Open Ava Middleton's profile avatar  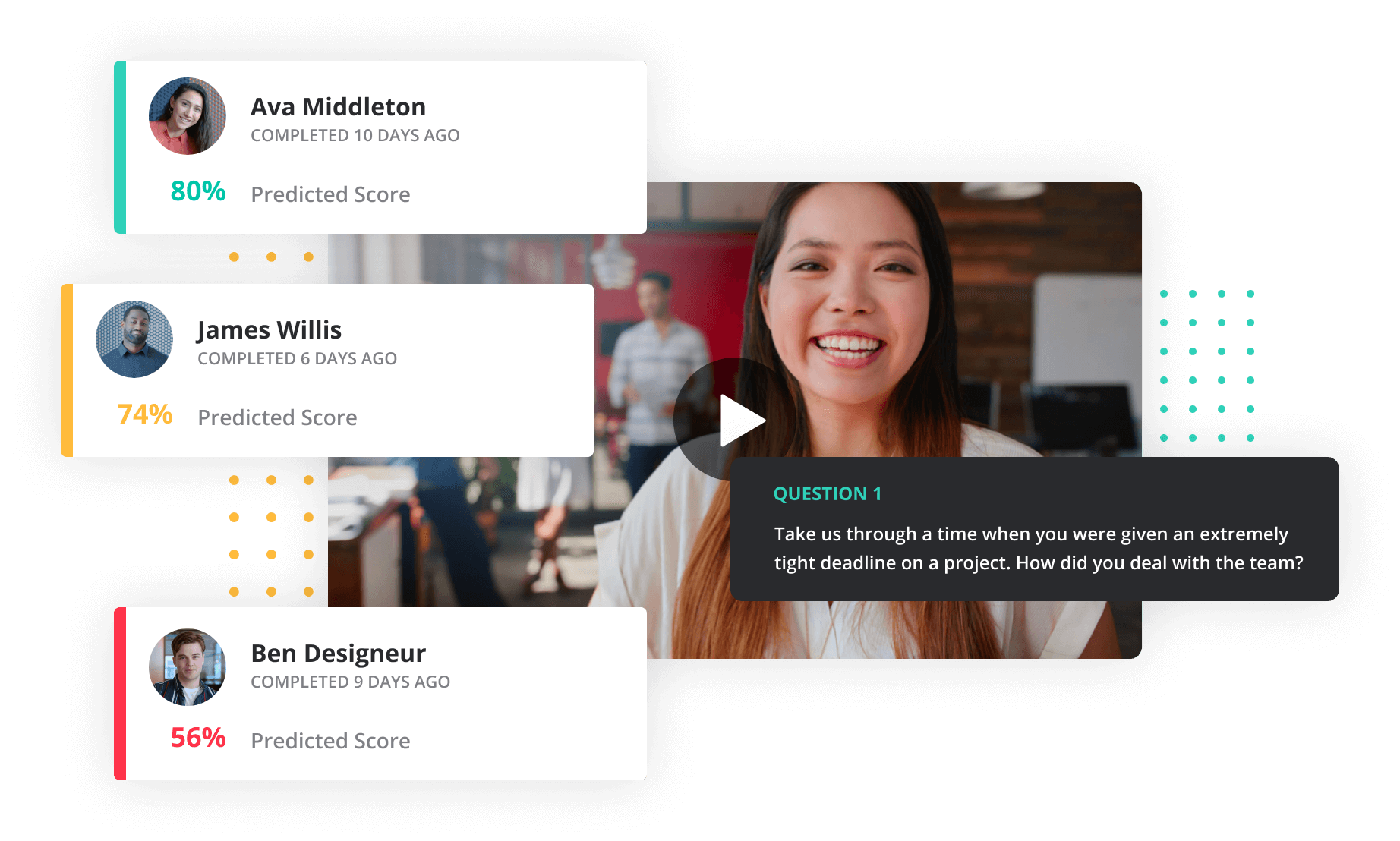187,115
